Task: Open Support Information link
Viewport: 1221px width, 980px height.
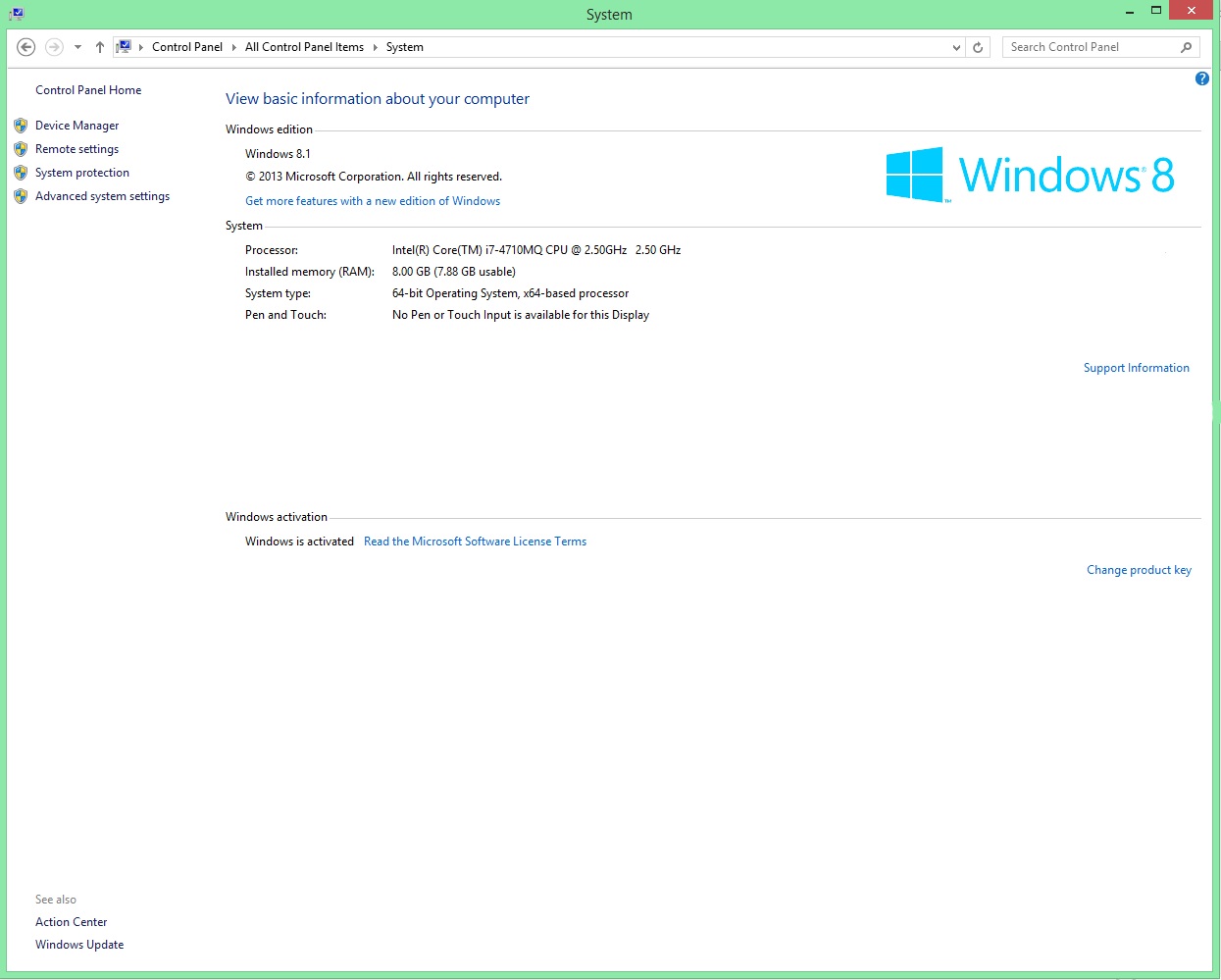Action: click(1137, 368)
